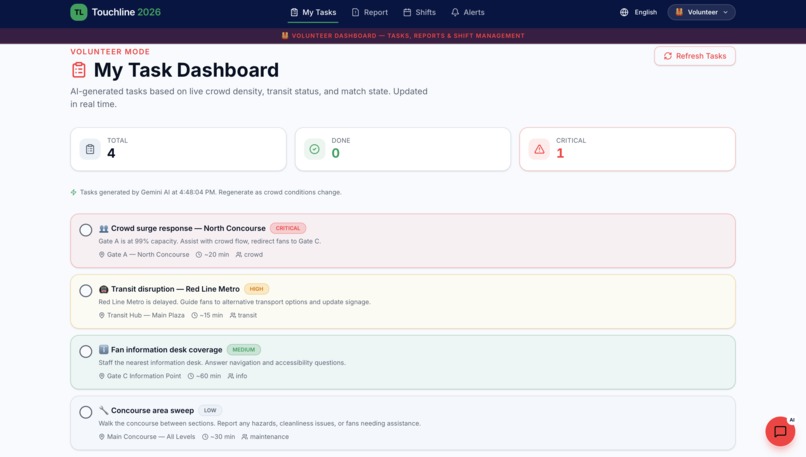
Task: Click the metro emoji on Transit disruption task
Action: coord(103,289)
